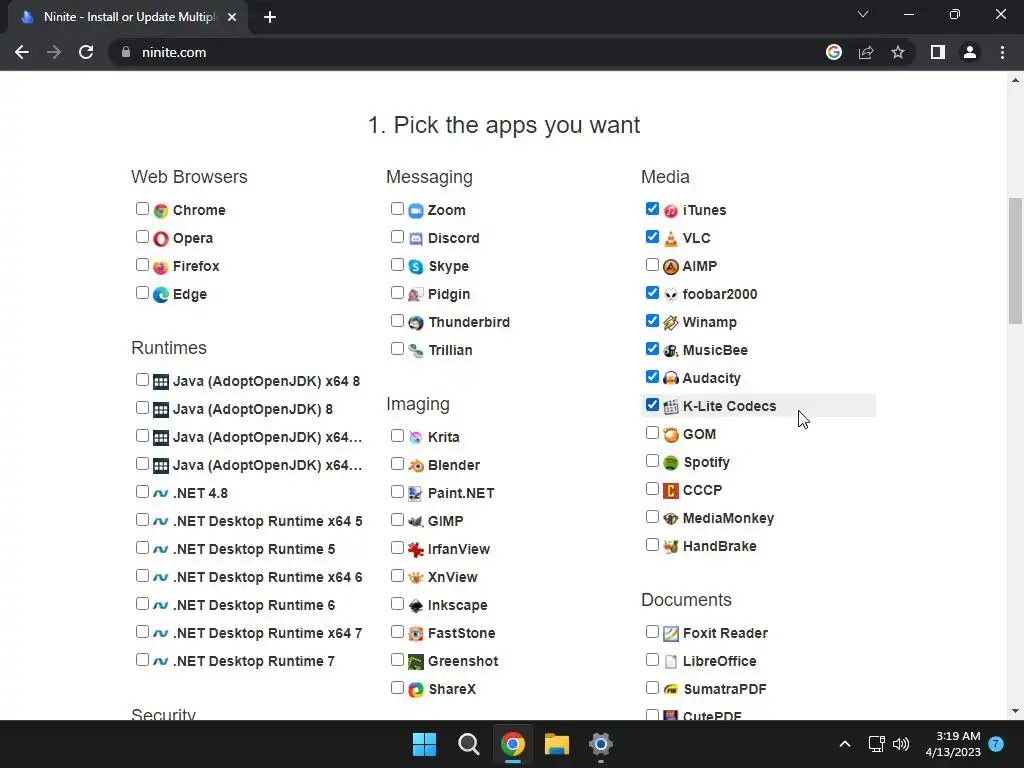Viewport: 1024px width, 768px height.
Task: Click the Paint.NET label
Action: tap(461, 494)
